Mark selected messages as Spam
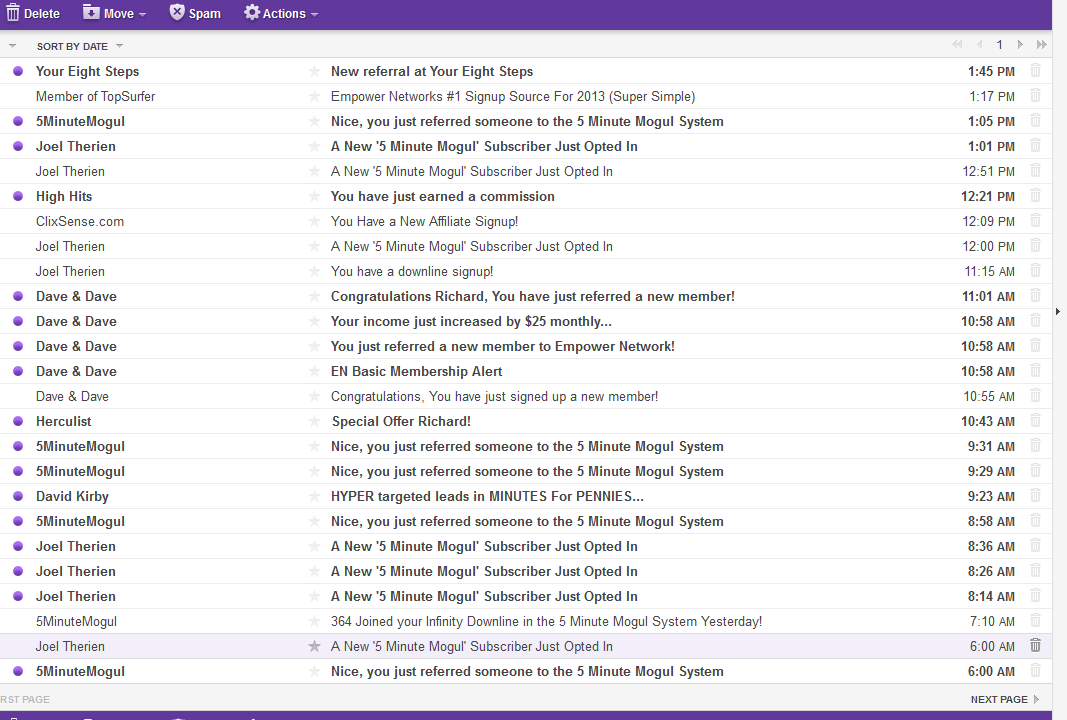 click(195, 13)
